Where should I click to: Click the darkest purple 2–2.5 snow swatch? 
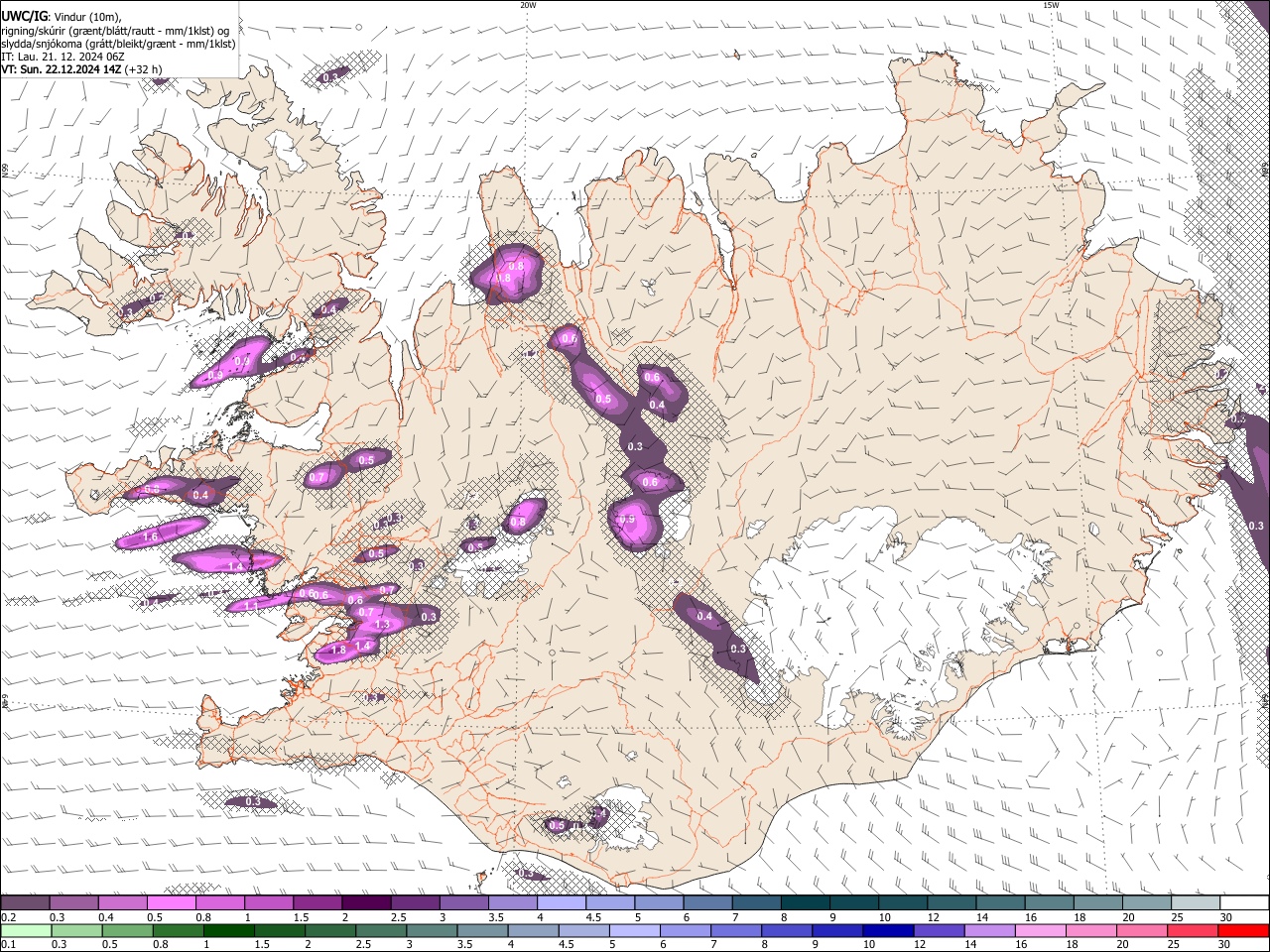366,903
